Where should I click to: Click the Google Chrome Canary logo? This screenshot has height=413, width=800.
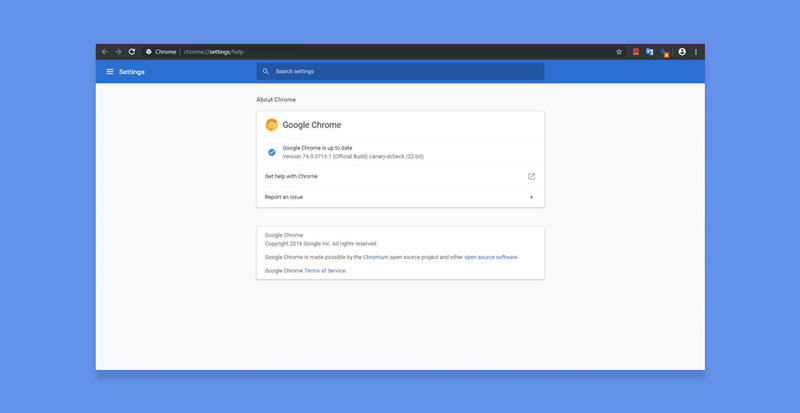click(x=271, y=125)
